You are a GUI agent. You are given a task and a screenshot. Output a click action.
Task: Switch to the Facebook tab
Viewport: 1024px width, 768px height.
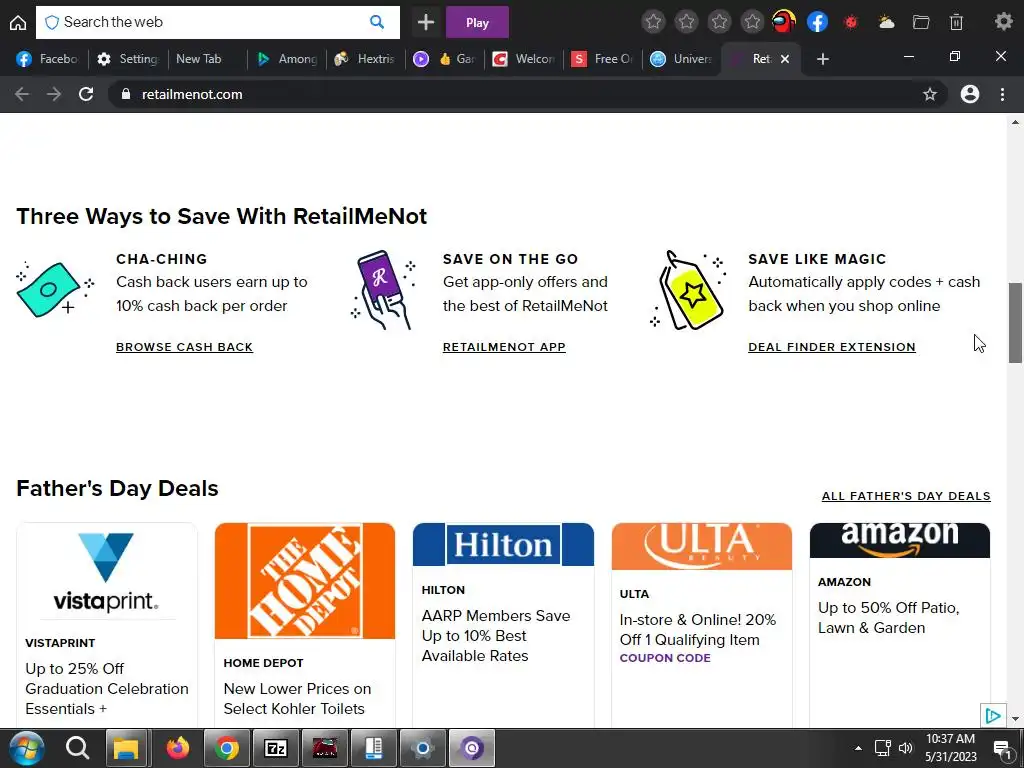click(x=48, y=59)
